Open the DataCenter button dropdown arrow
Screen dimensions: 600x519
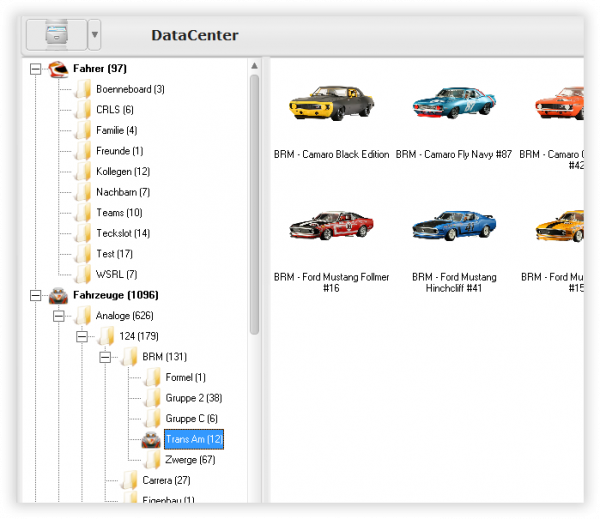click(x=95, y=35)
